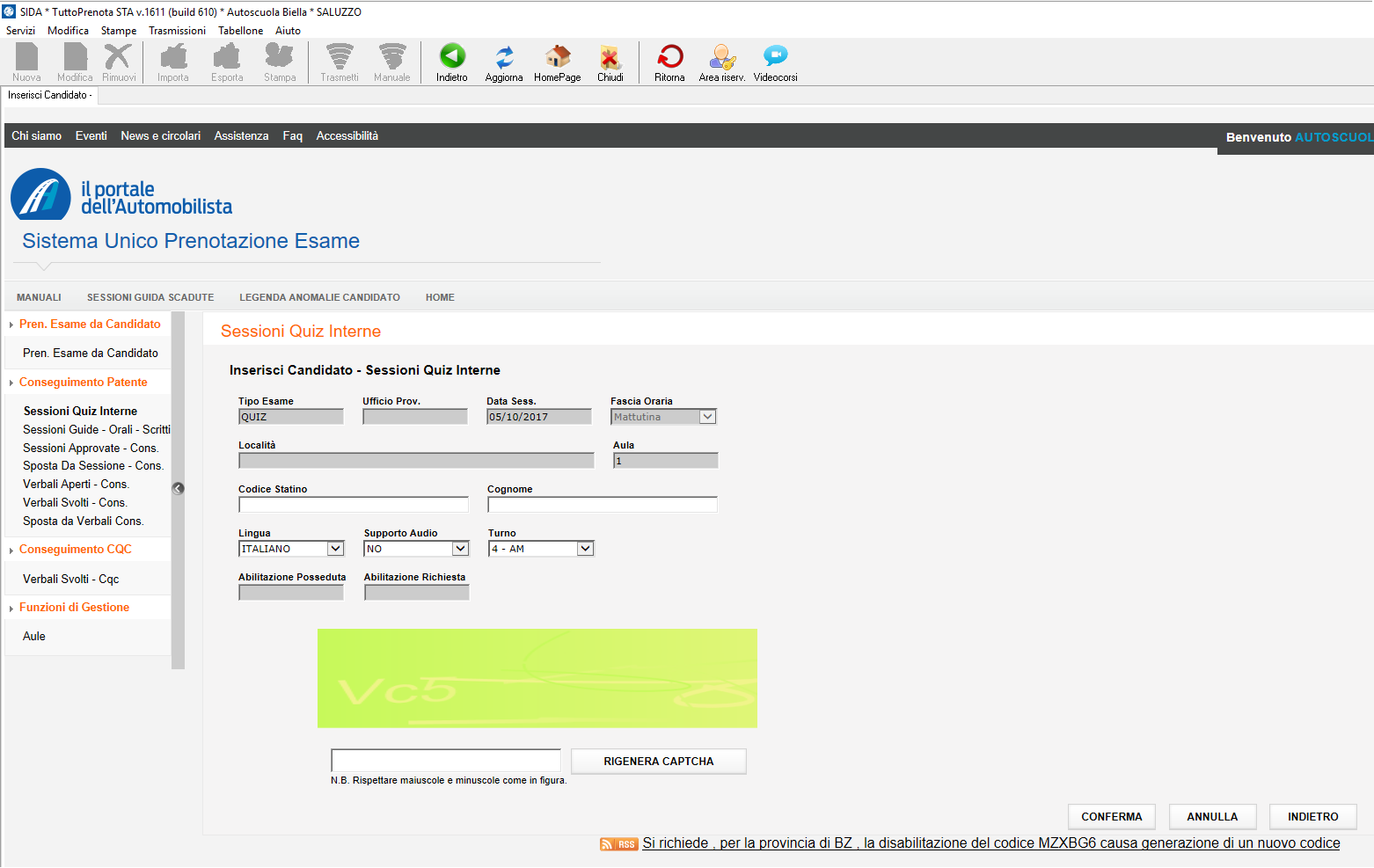Switch to Legenda Anomalie Candidato tab
This screenshot has width=1374, height=868.
tap(319, 297)
